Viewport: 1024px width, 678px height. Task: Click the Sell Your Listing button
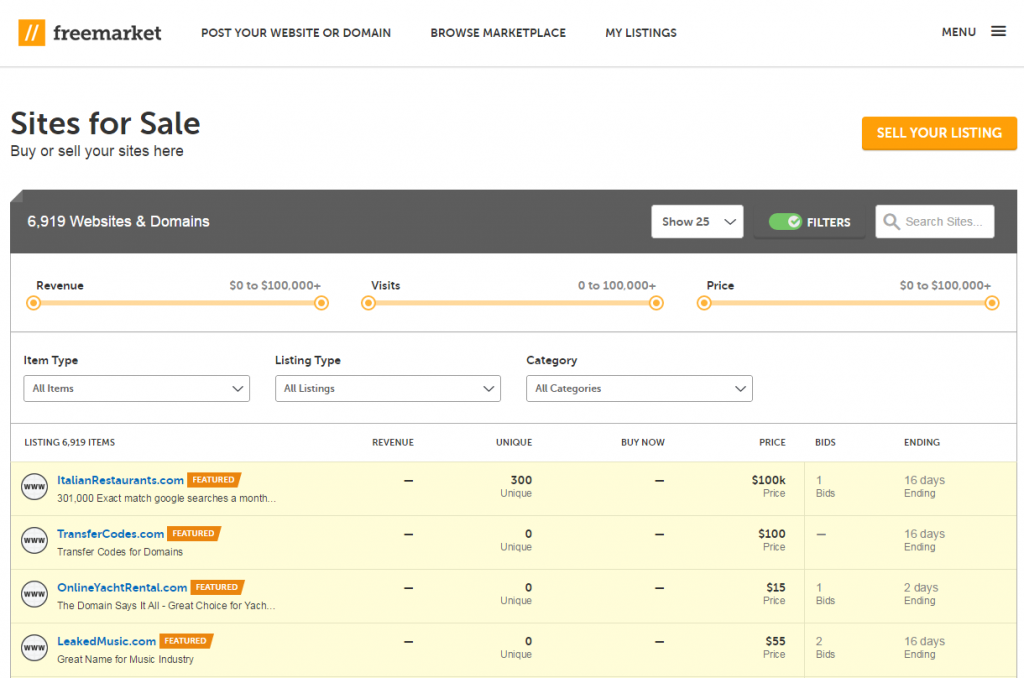coord(939,133)
